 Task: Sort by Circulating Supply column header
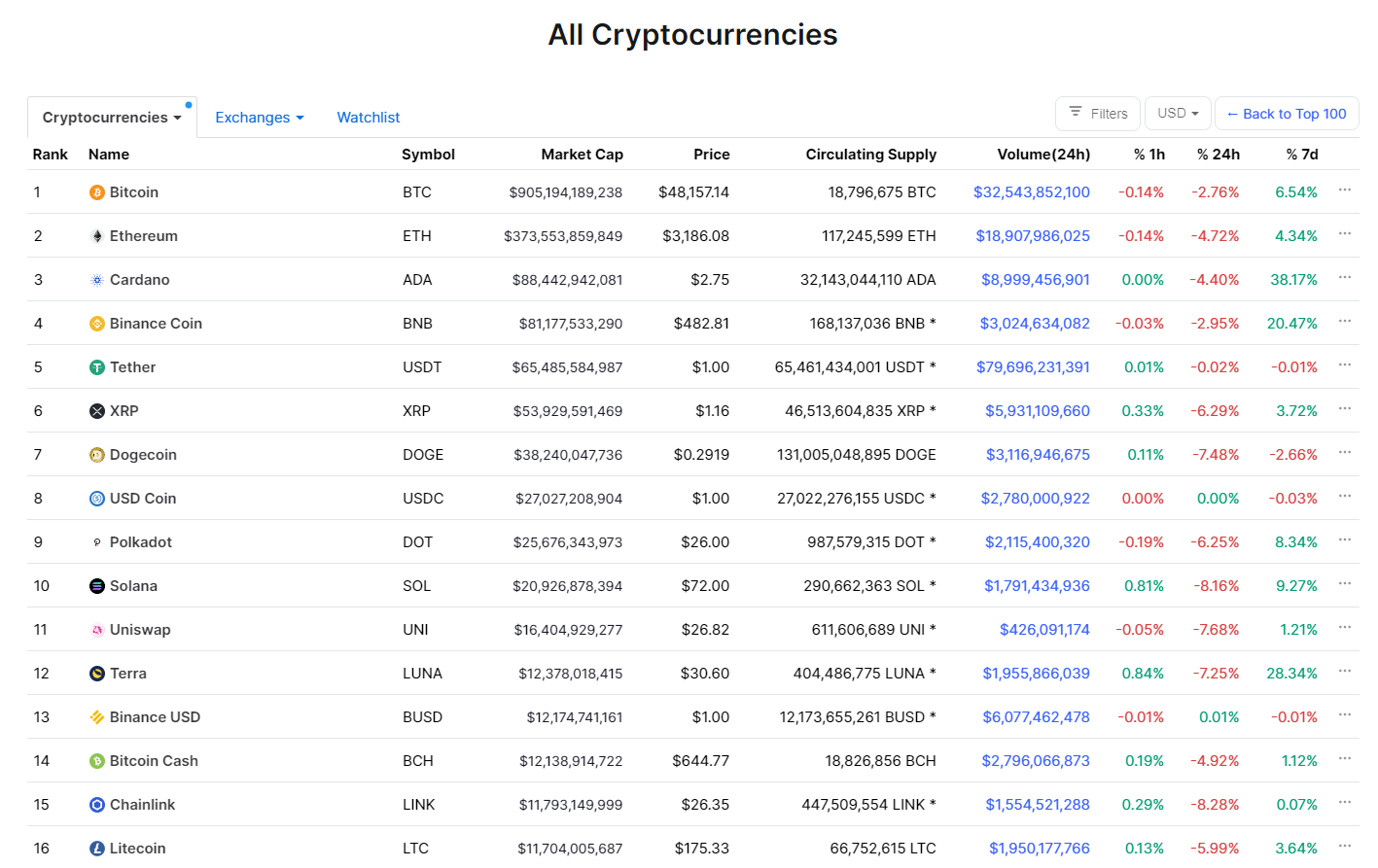click(x=871, y=155)
